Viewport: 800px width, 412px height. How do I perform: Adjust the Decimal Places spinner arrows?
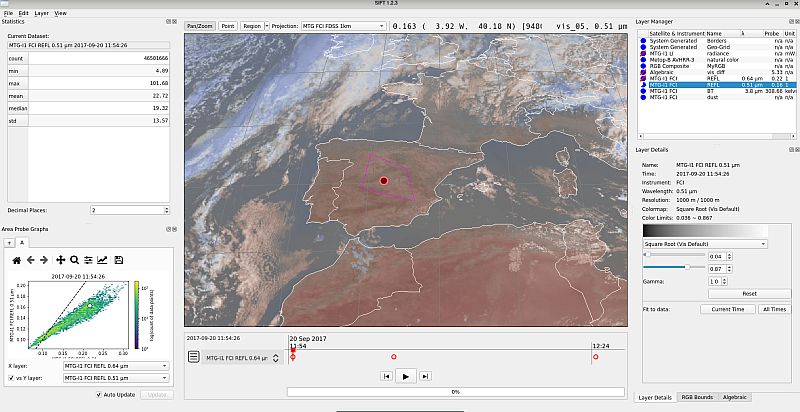[x=166, y=210]
